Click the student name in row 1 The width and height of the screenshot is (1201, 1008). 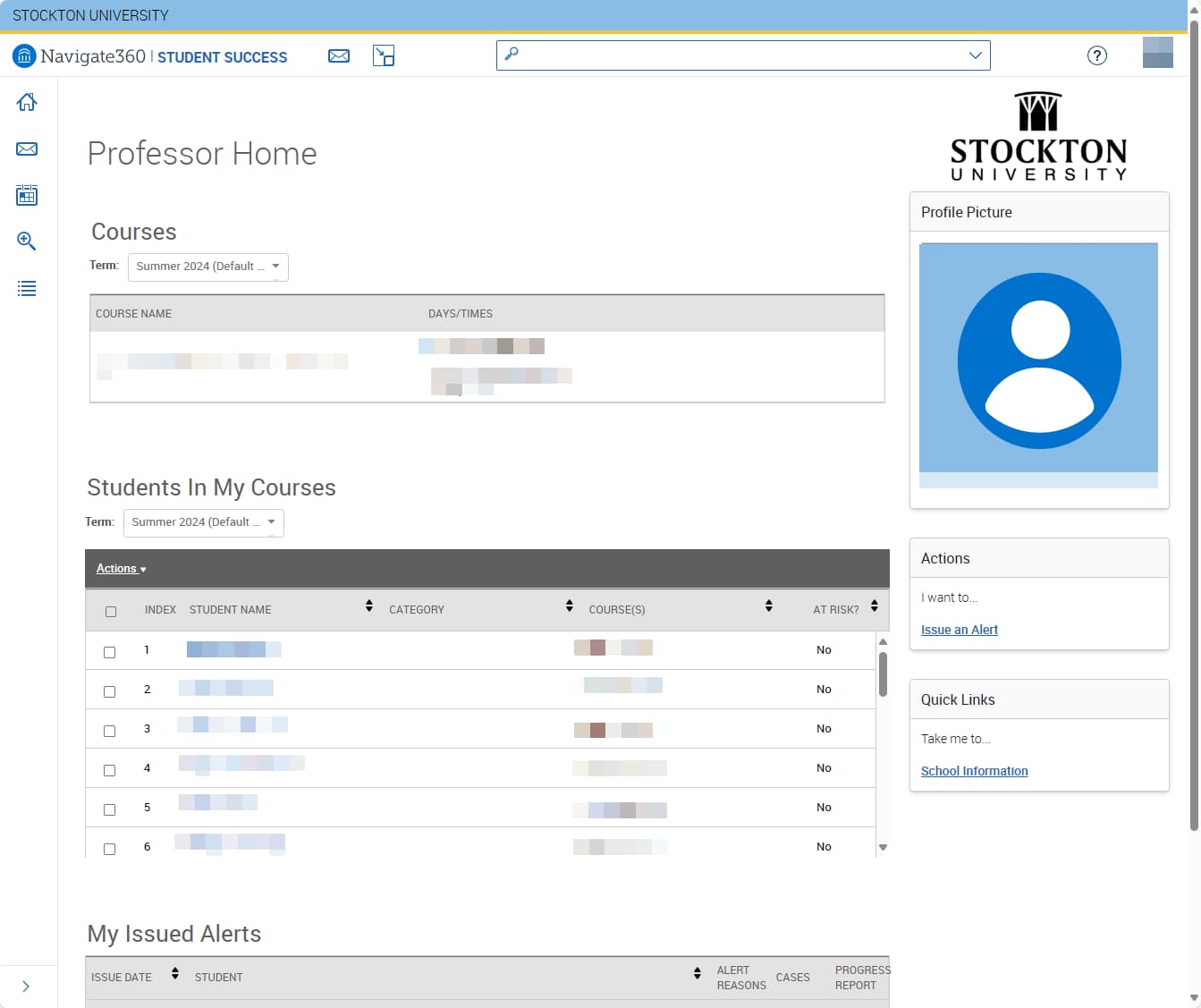pos(234,649)
